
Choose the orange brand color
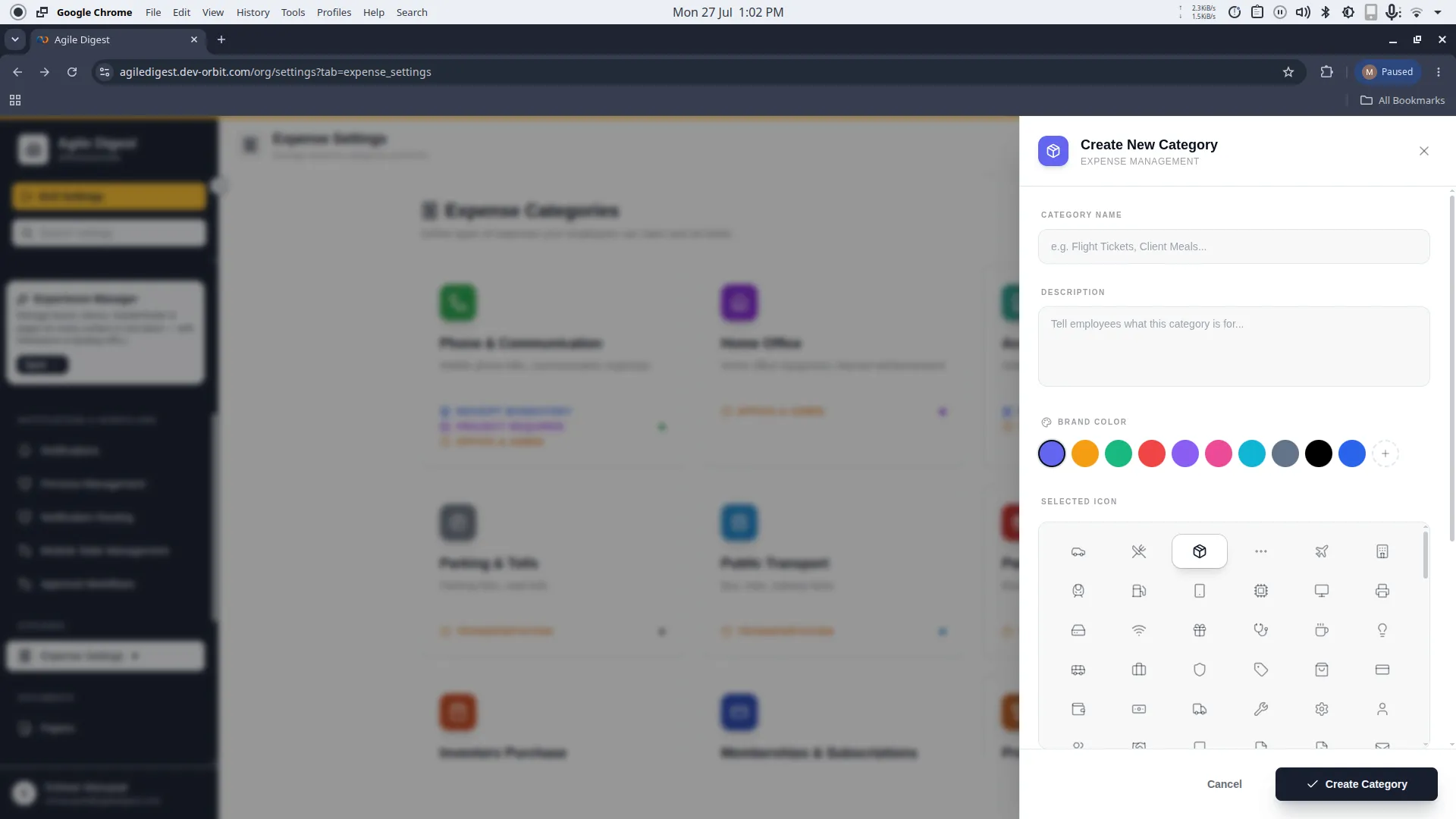tap(1084, 453)
